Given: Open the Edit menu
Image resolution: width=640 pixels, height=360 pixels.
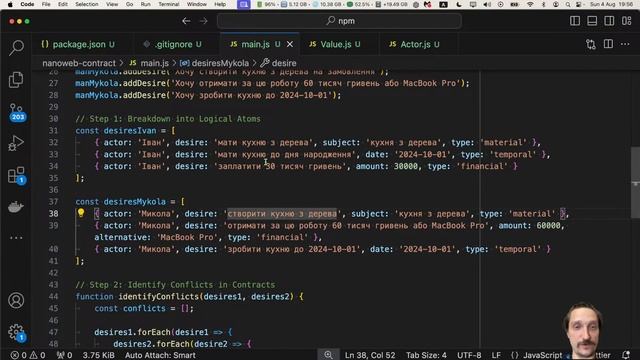Looking at the screenshot, I should click(63, 4).
